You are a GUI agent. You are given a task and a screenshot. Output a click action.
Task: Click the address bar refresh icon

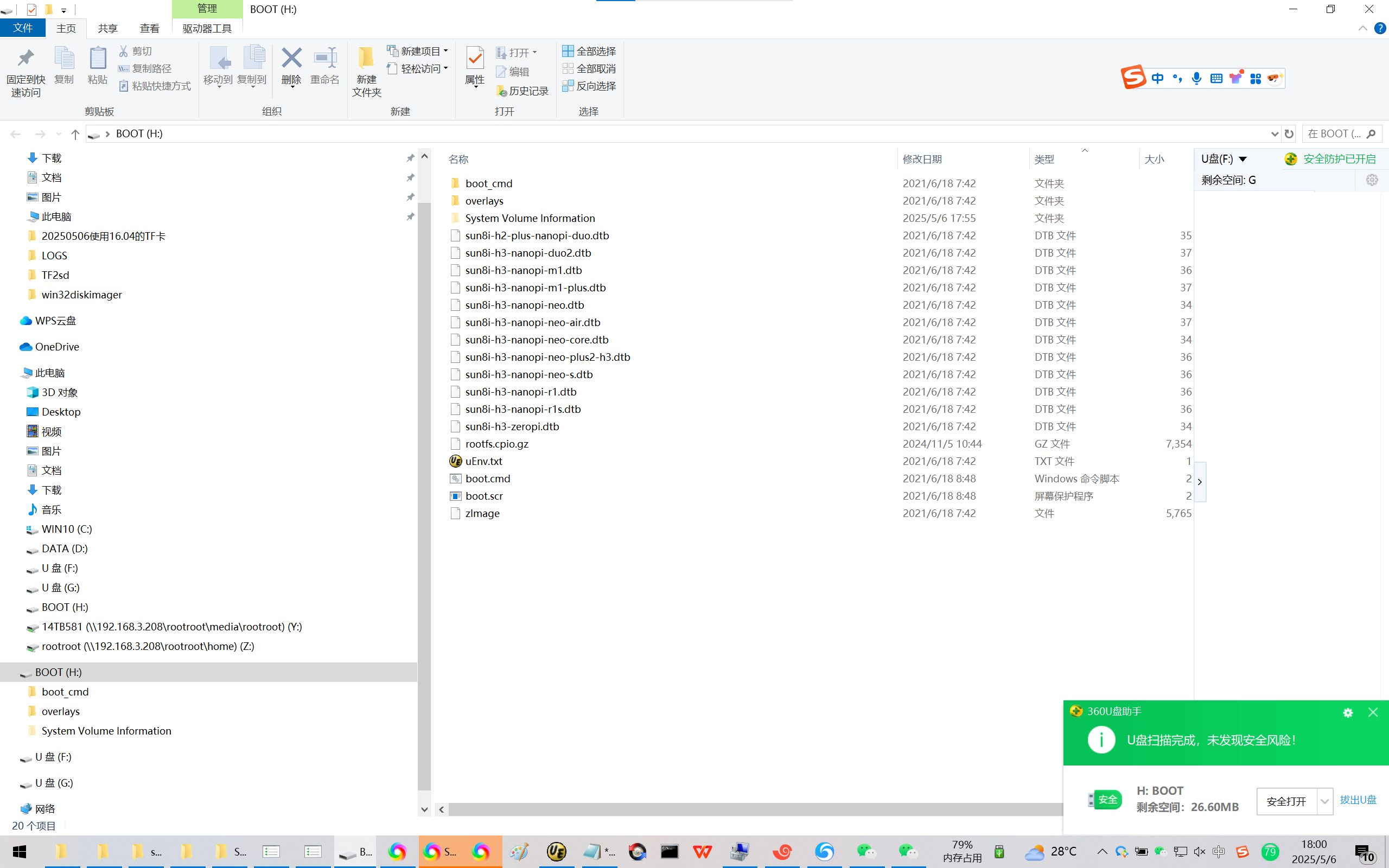coord(1289,134)
